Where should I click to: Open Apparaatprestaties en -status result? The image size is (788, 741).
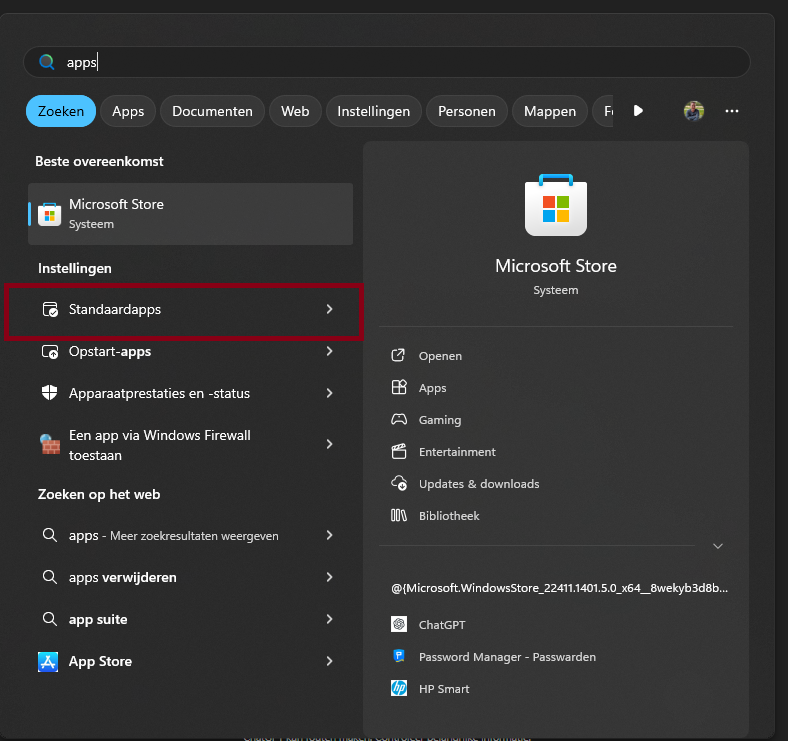[190, 393]
